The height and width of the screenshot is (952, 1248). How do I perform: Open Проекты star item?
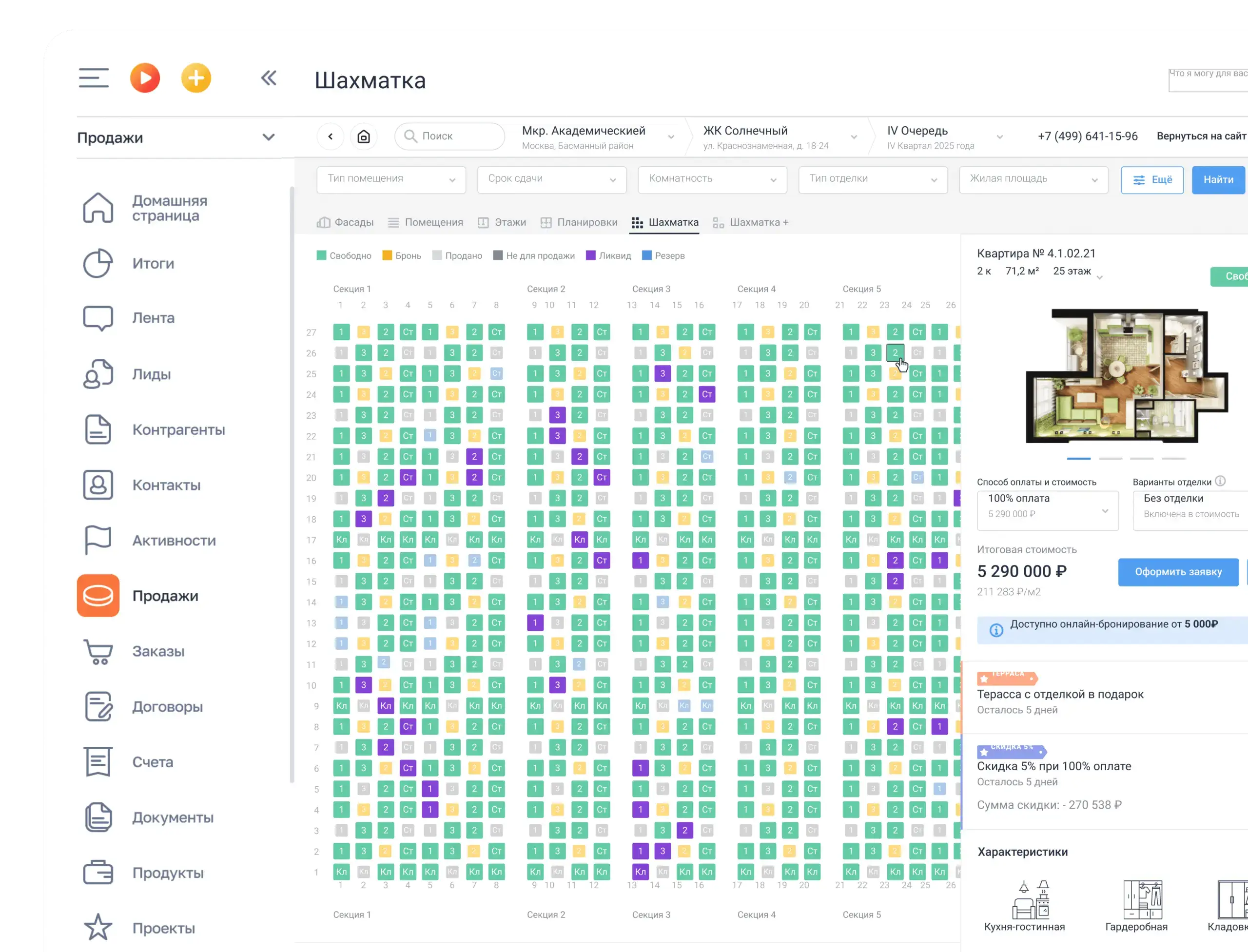(x=139, y=928)
